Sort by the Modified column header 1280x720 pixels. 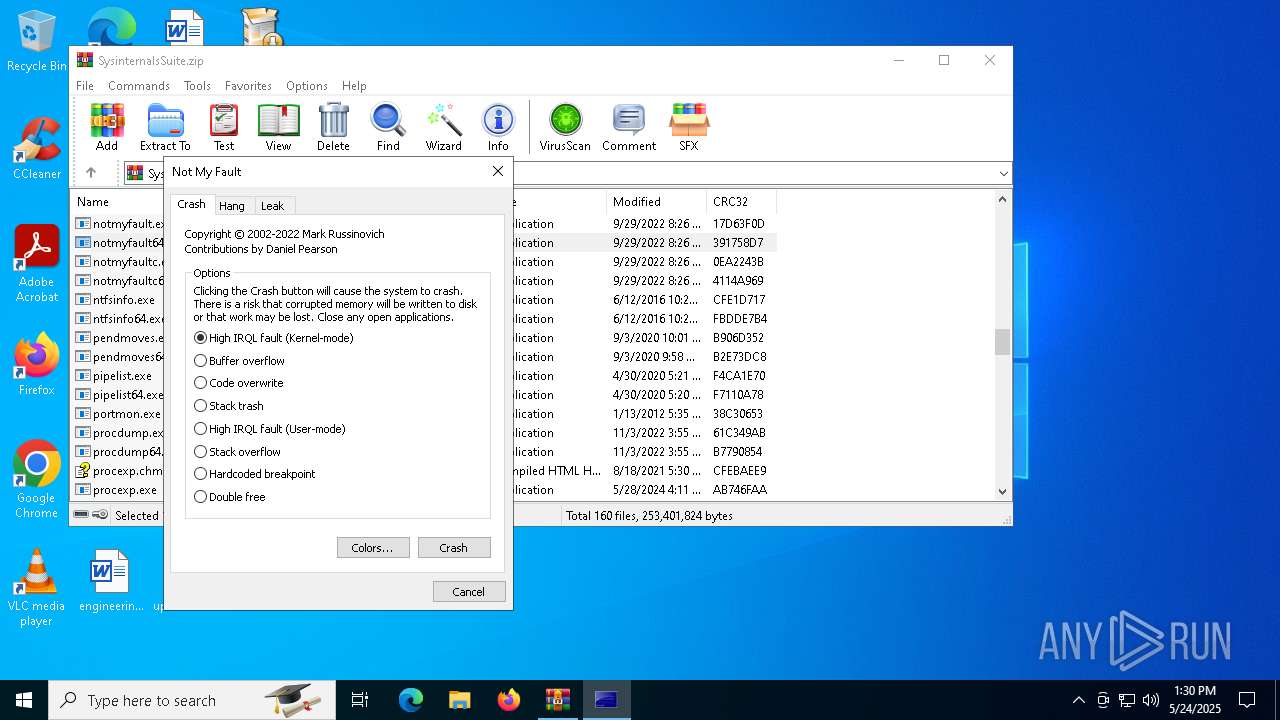tap(656, 202)
